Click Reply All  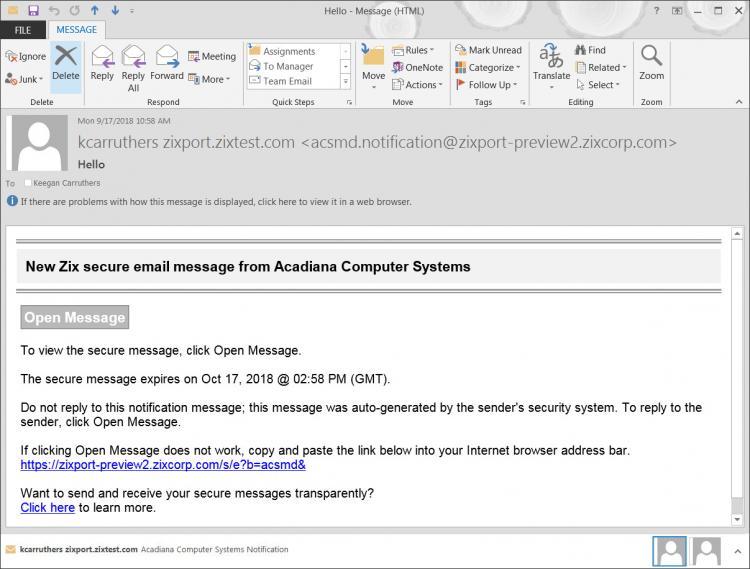(133, 68)
